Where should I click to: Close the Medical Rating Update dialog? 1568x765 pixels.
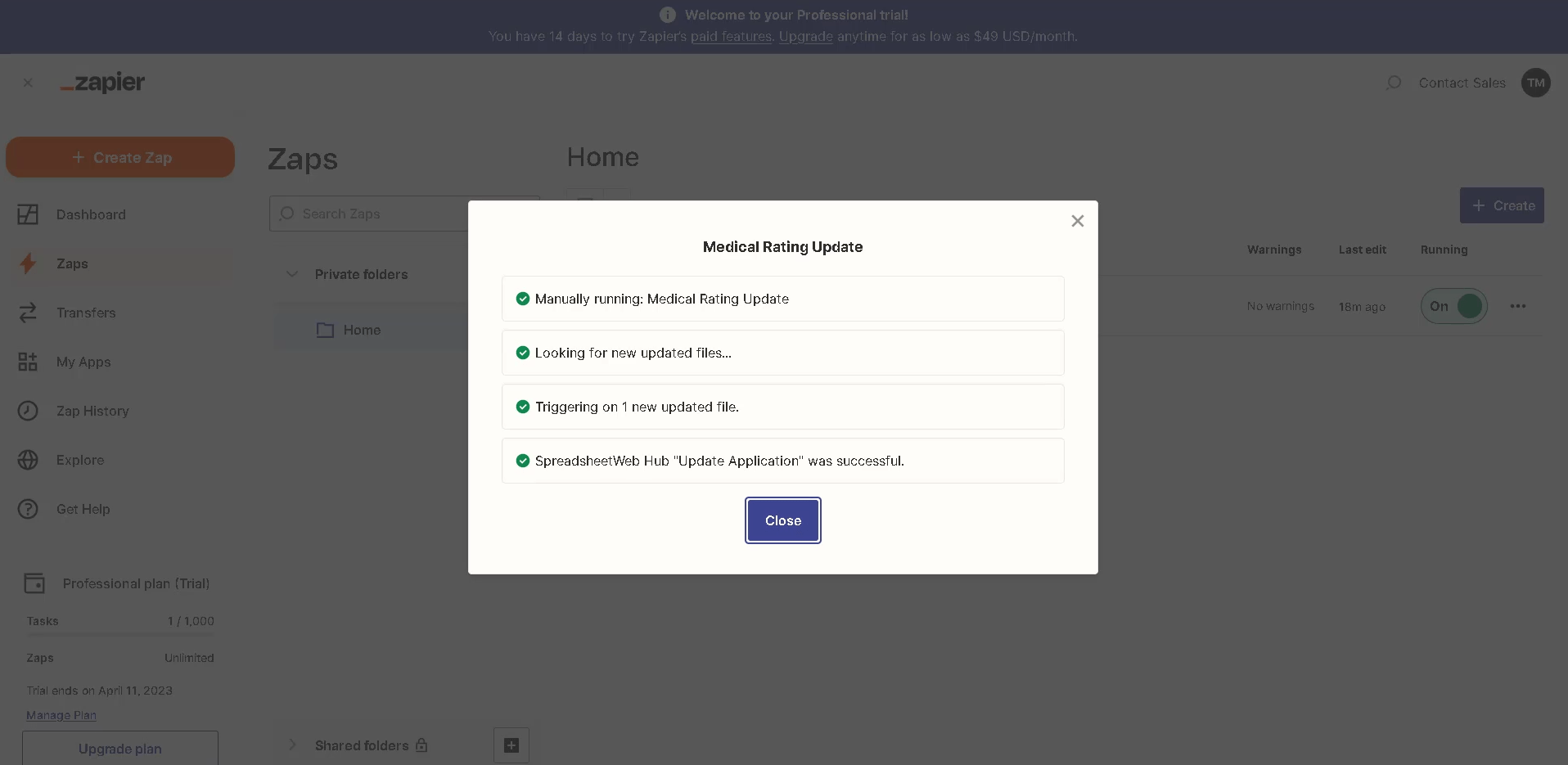(x=782, y=520)
